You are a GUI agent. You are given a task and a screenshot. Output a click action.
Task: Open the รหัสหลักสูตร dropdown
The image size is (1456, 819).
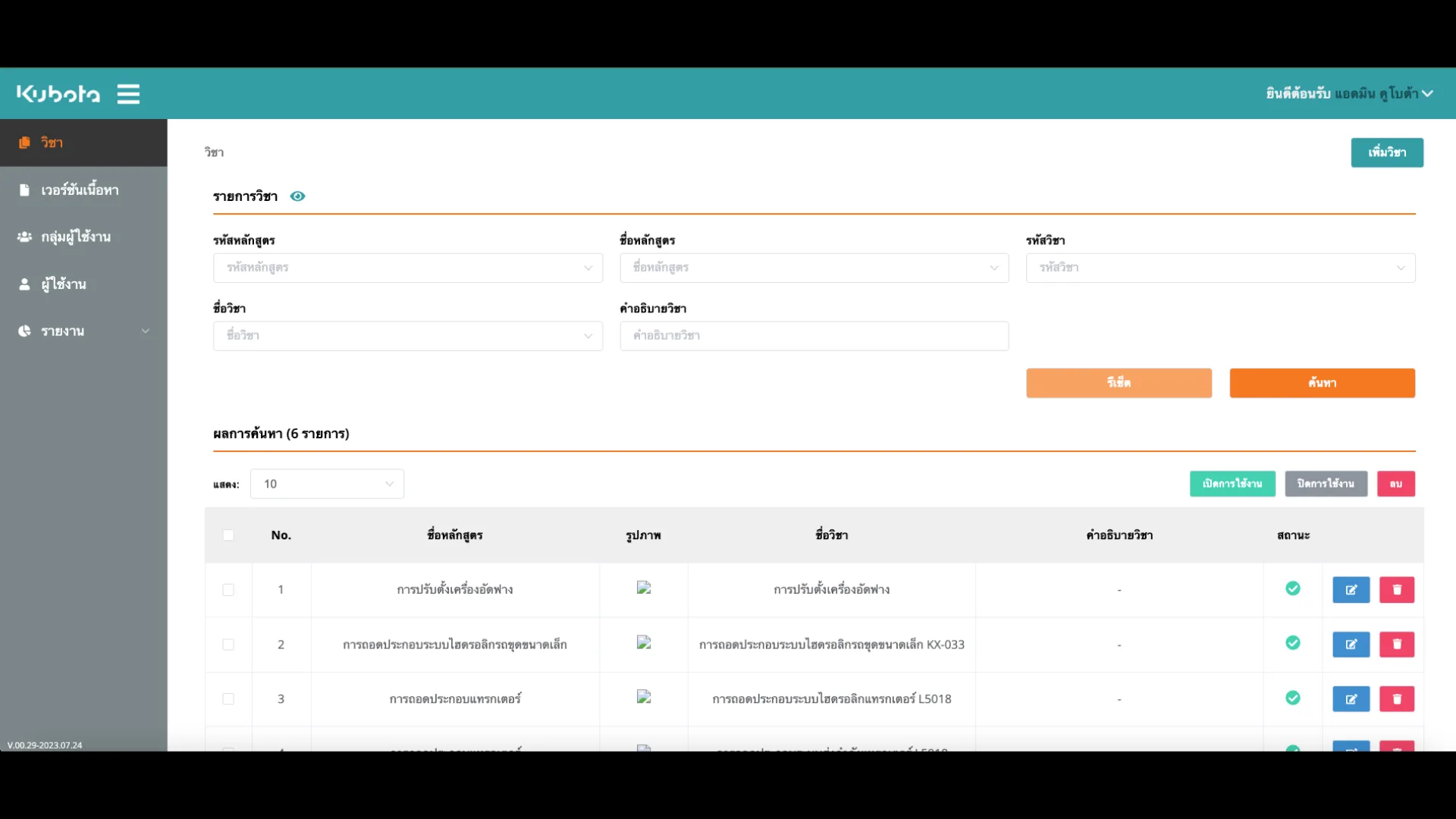[x=407, y=268]
